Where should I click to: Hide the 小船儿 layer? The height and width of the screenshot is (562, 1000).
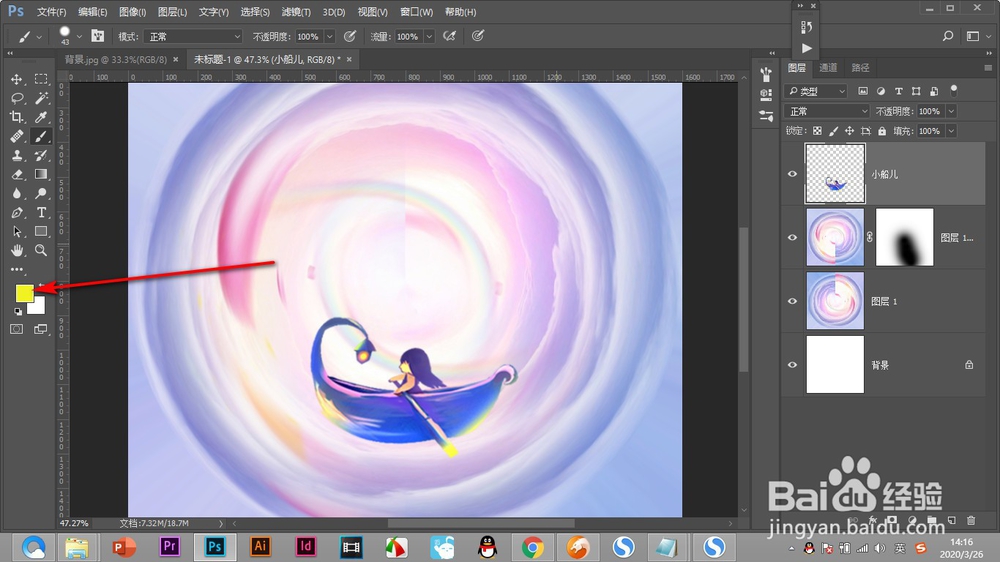pos(792,174)
